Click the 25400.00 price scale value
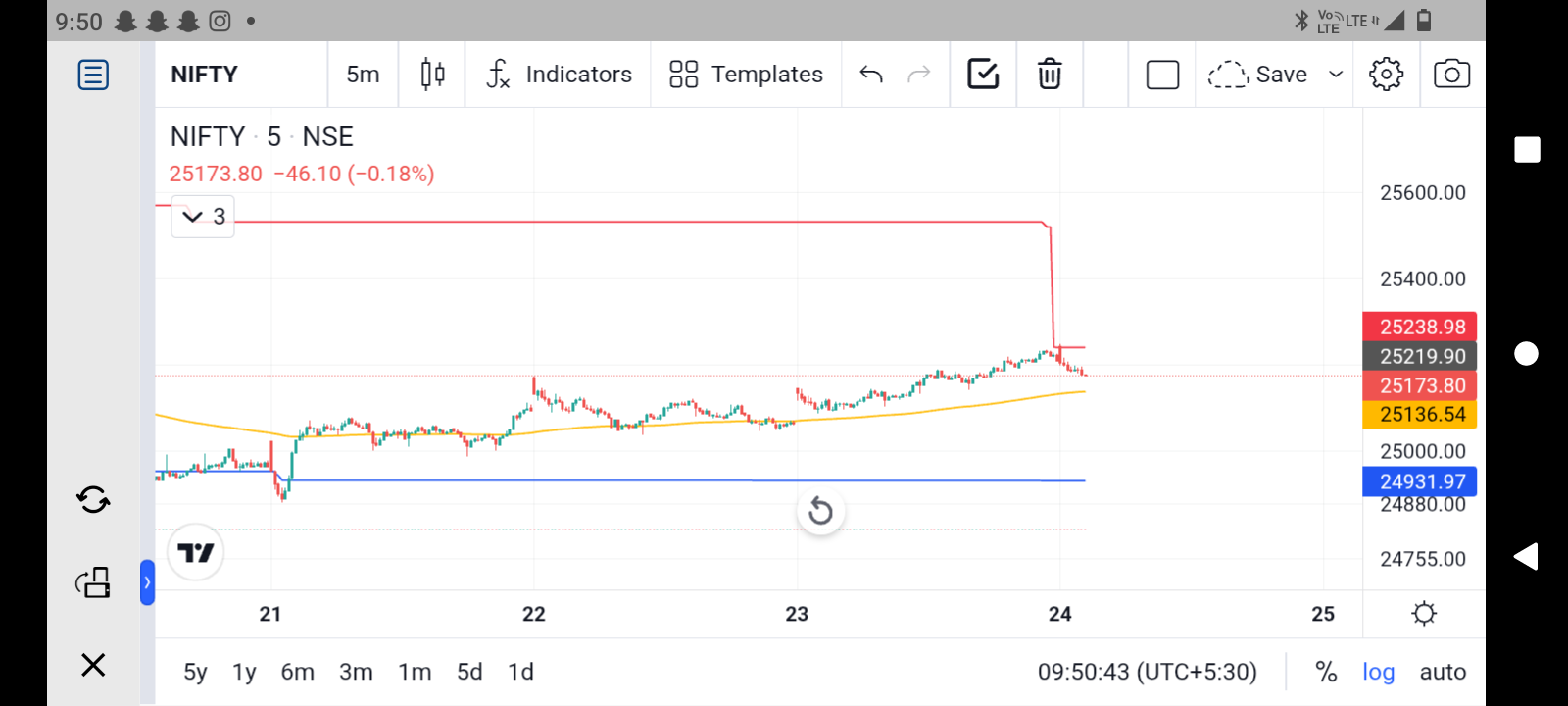Image resolution: width=1568 pixels, height=706 pixels. [1423, 279]
